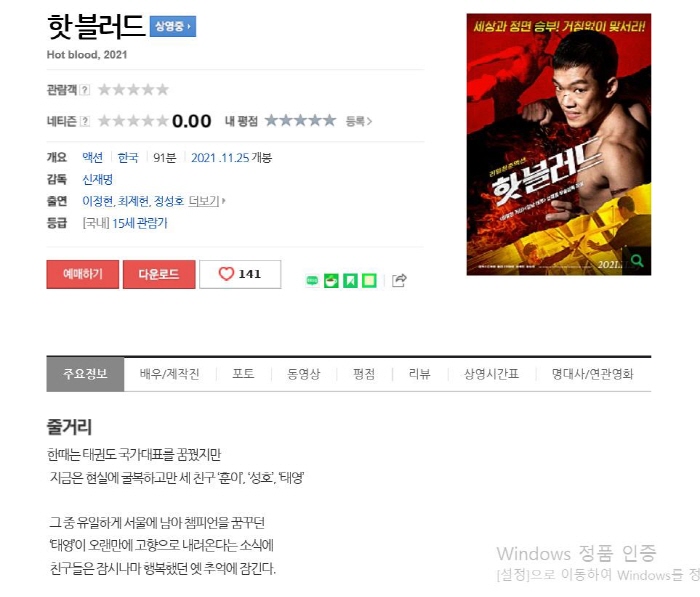
Task: Open director 신재명's profile link
Action: pos(97,180)
